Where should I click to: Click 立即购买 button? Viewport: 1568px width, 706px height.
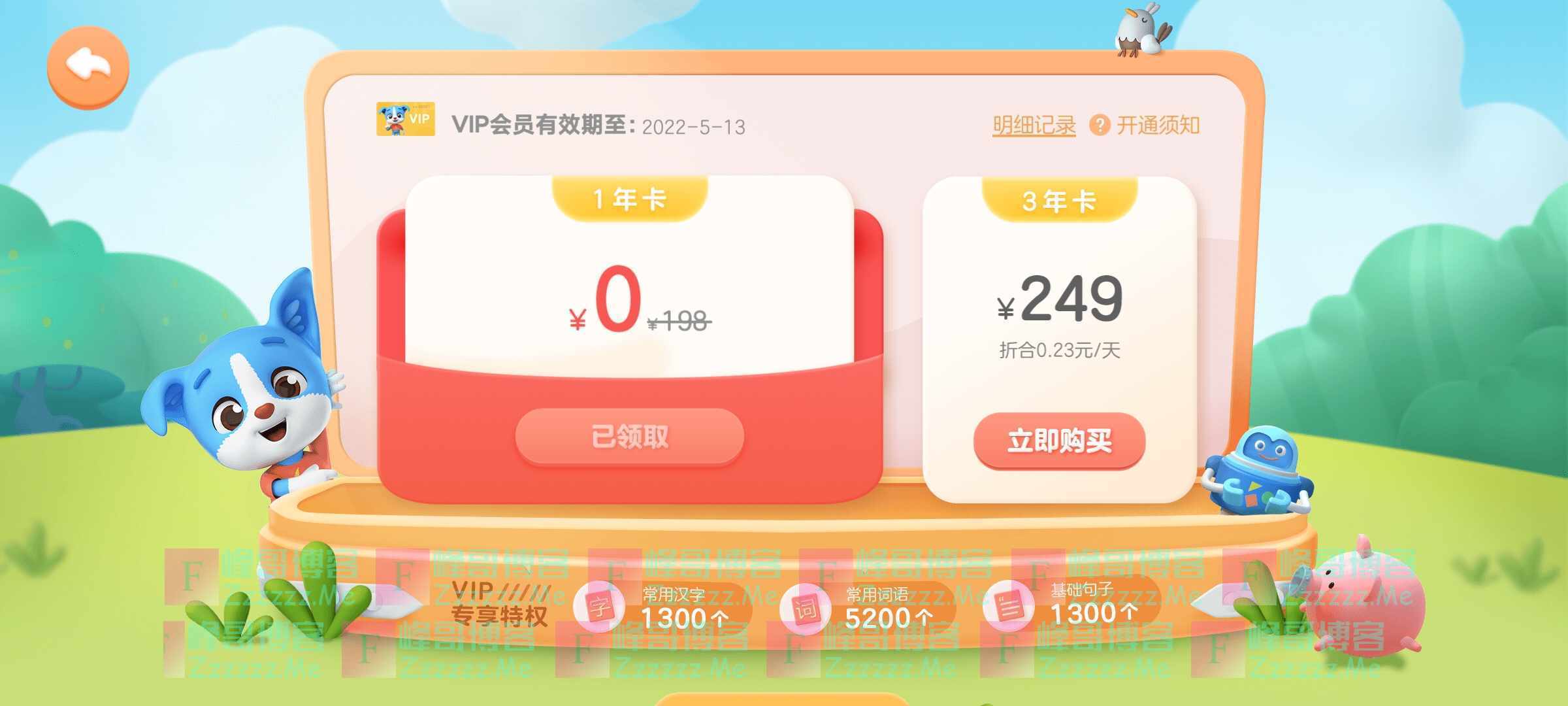[1059, 441]
